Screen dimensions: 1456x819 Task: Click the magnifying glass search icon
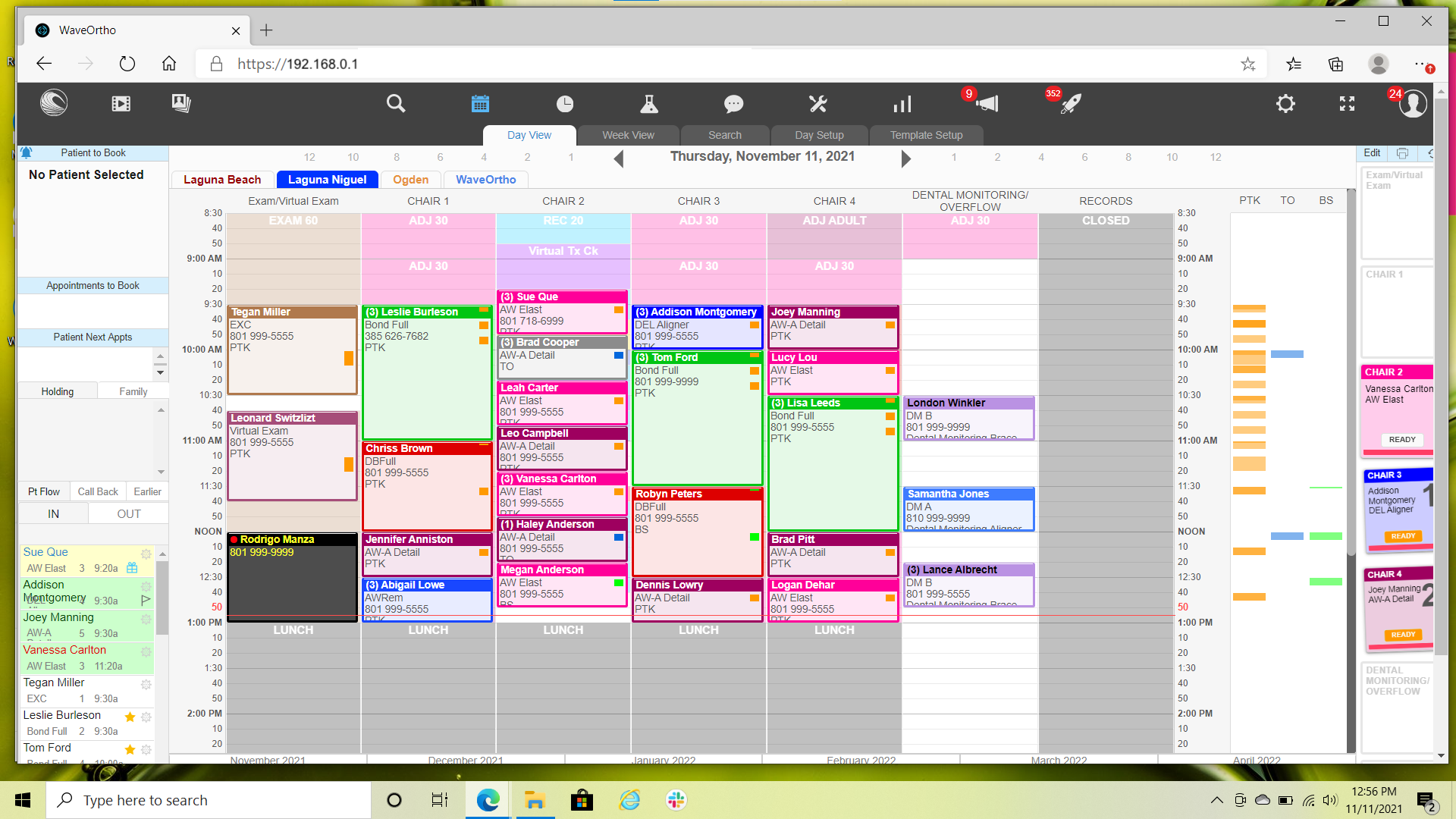coord(396,104)
